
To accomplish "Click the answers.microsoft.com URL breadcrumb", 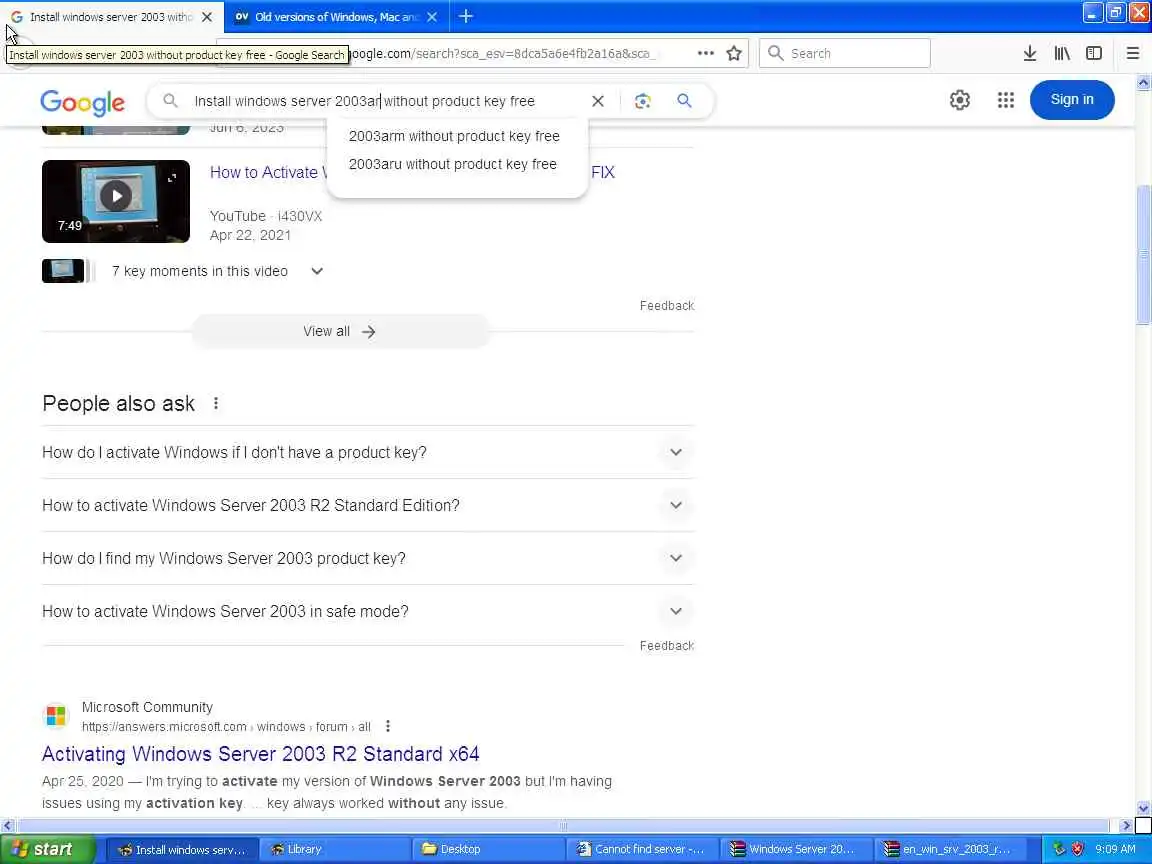I will [x=226, y=727].
